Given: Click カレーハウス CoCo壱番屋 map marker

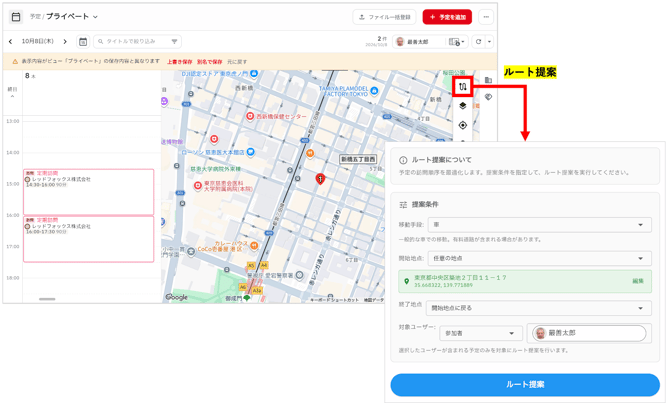Looking at the screenshot, I should (254, 245).
